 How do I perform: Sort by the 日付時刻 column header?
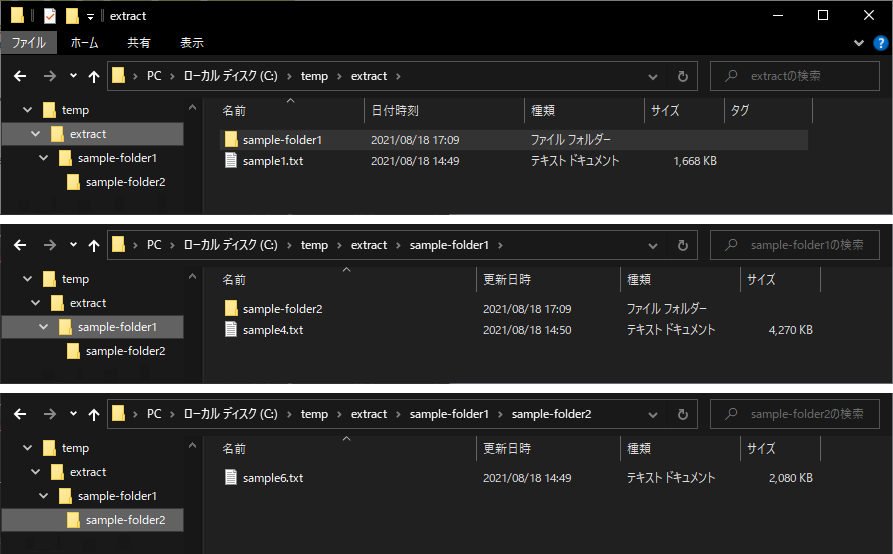click(395, 111)
